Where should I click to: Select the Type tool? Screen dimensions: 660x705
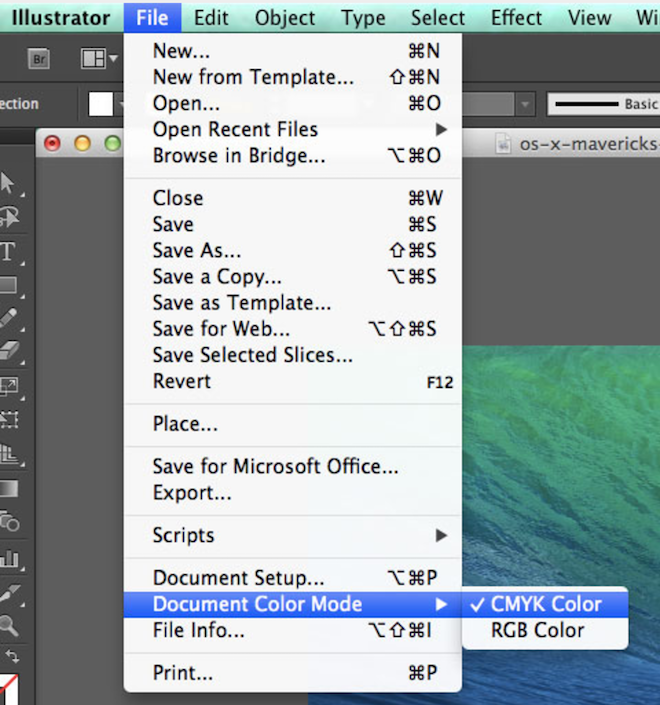8,251
